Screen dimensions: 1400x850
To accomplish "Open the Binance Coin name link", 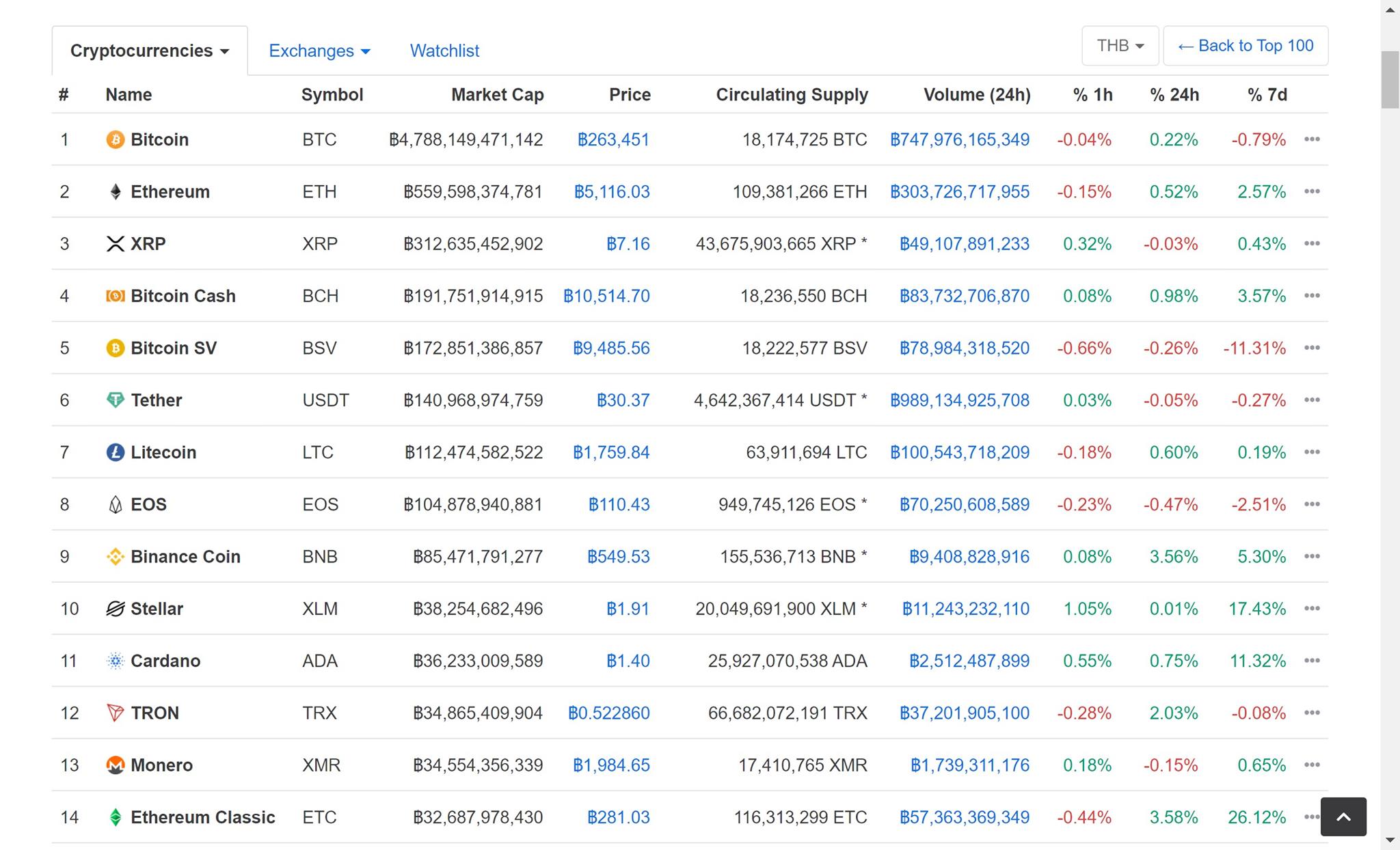I will tap(185, 556).
